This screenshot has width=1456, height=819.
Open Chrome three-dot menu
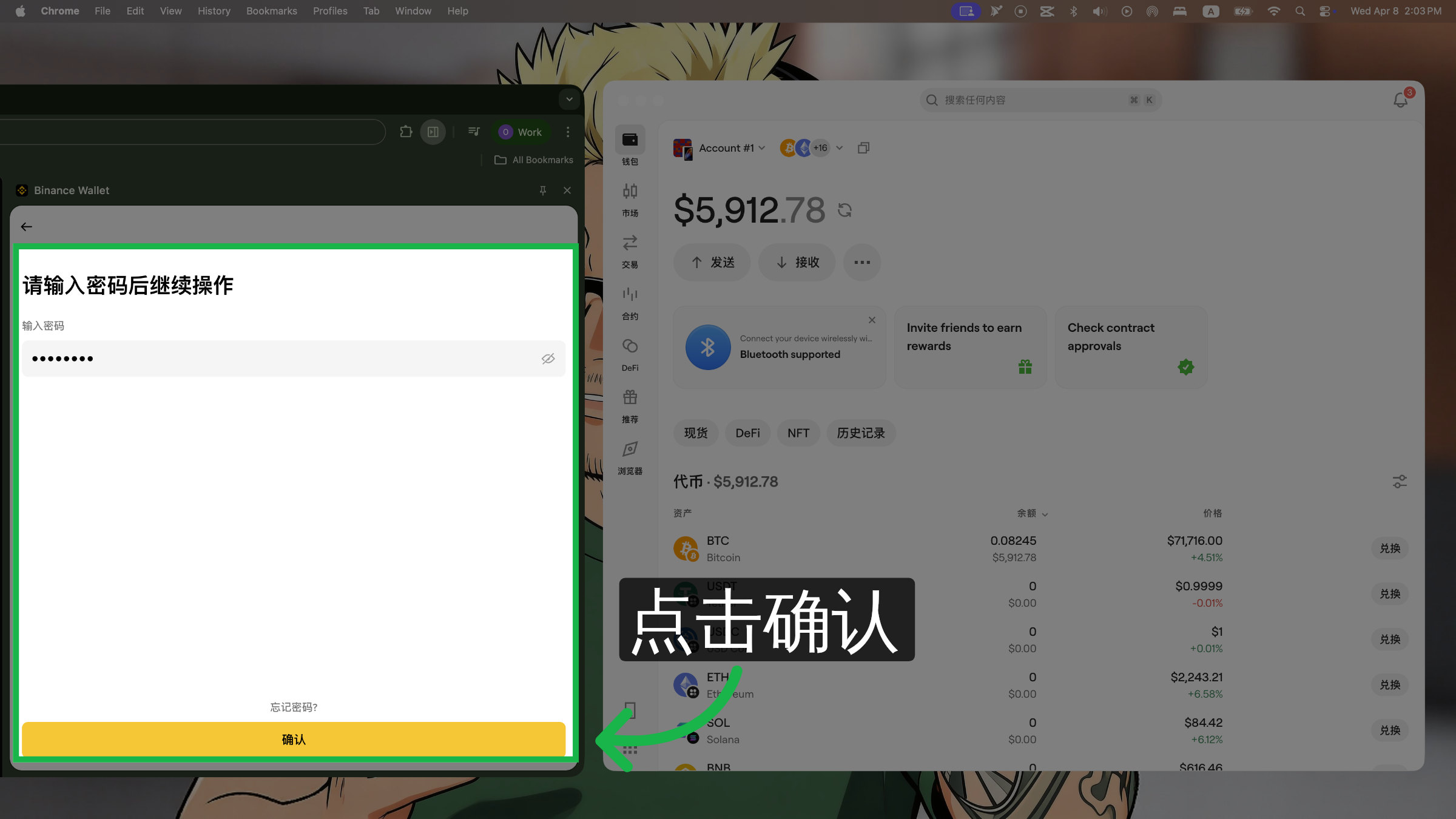point(568,132)
